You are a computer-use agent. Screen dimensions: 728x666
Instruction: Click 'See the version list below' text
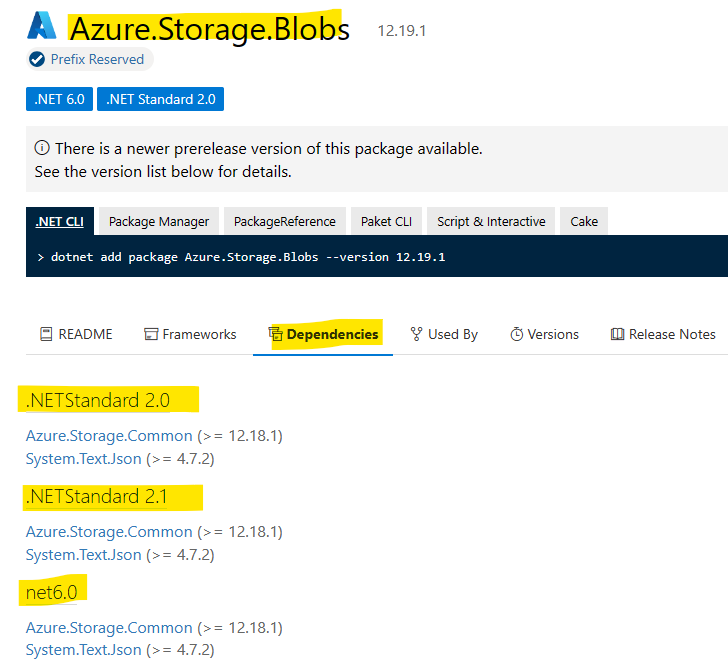pos(163,172)
